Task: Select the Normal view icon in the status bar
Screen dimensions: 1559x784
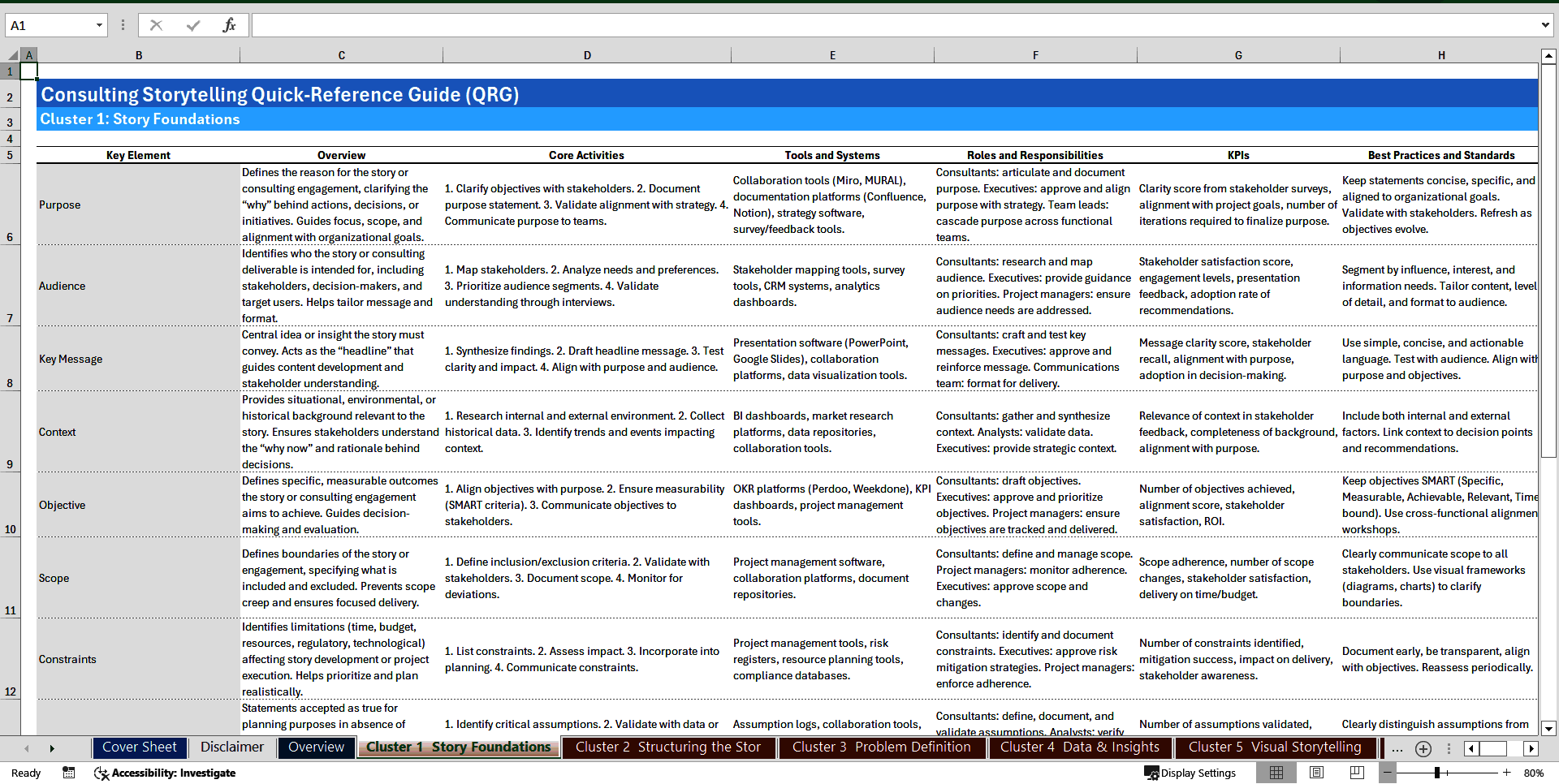Action: click(1276, 773)
